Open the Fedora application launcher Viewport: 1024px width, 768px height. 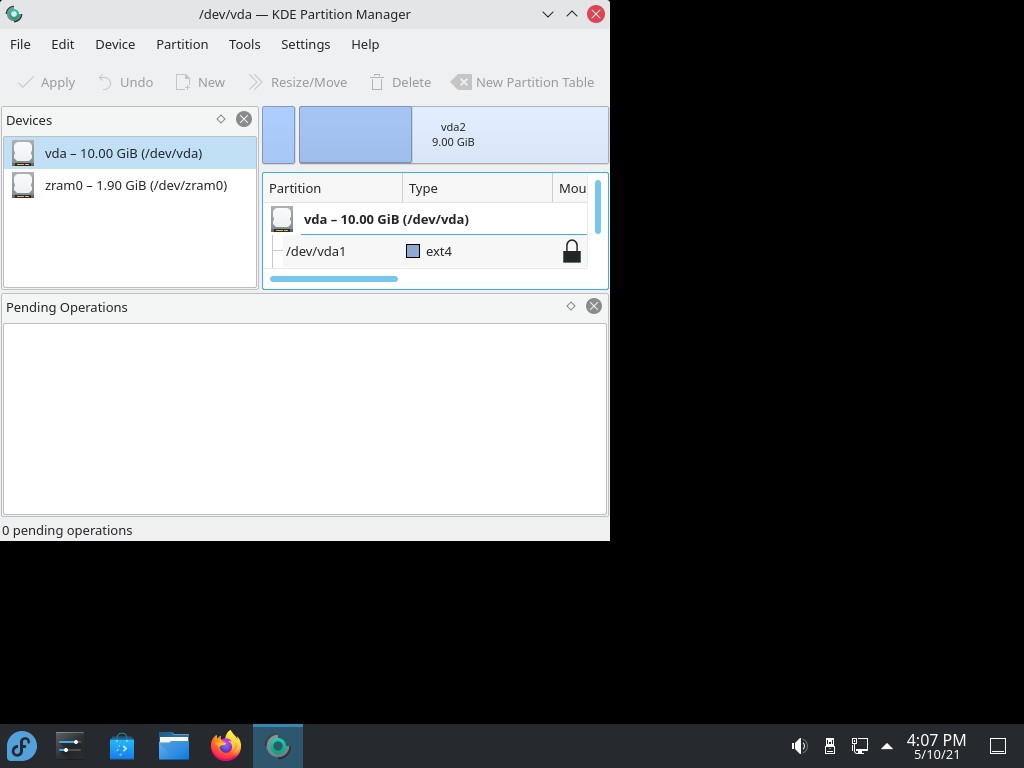pos(22,746)
